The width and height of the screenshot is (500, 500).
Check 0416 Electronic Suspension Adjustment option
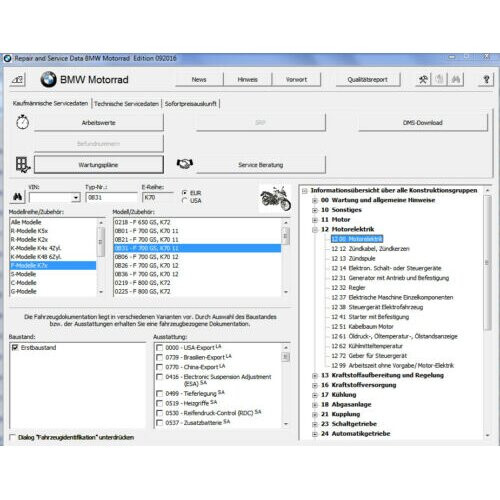click(160, 377)
